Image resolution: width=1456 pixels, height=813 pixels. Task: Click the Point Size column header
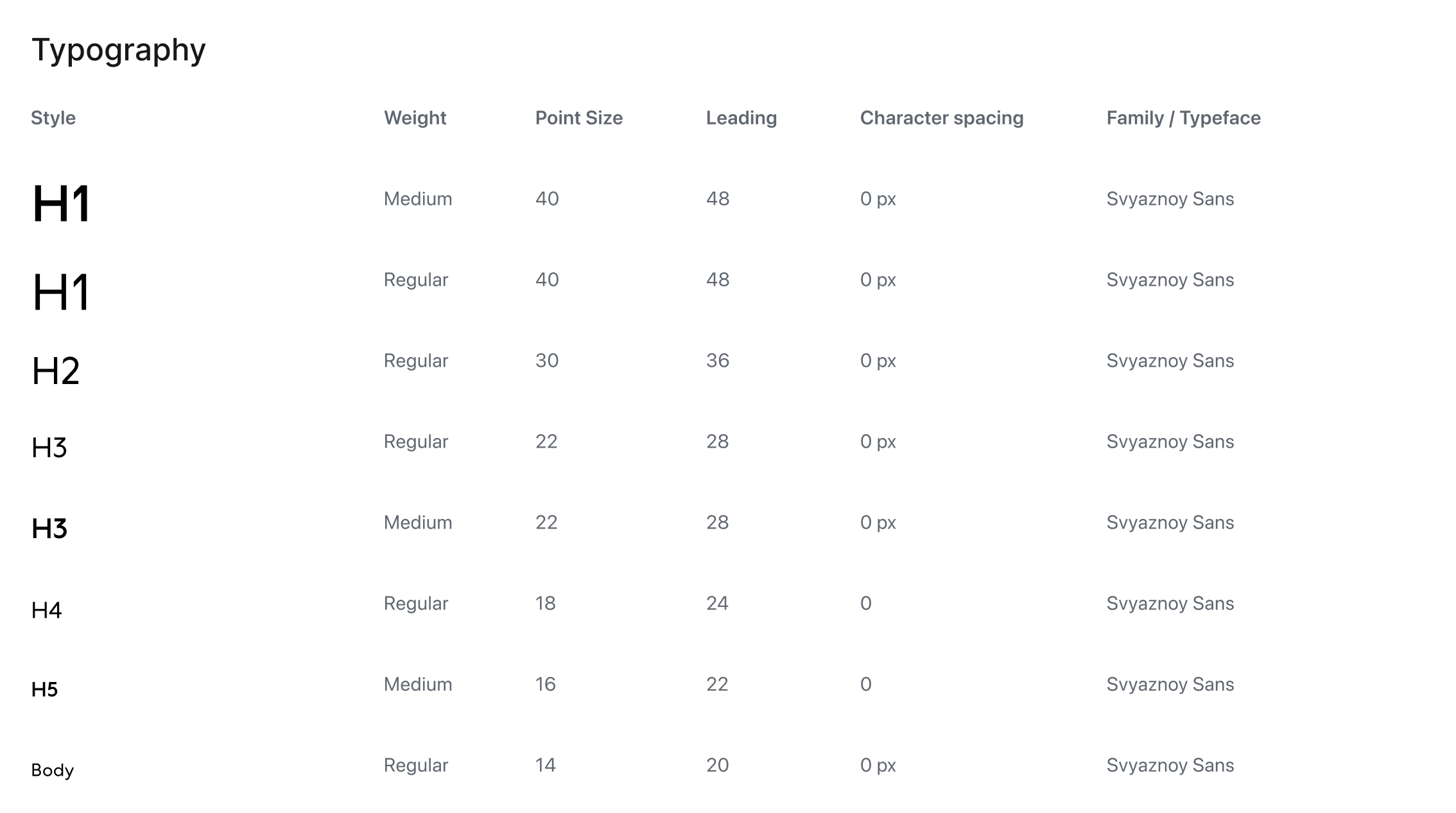[x=578, y=118]
